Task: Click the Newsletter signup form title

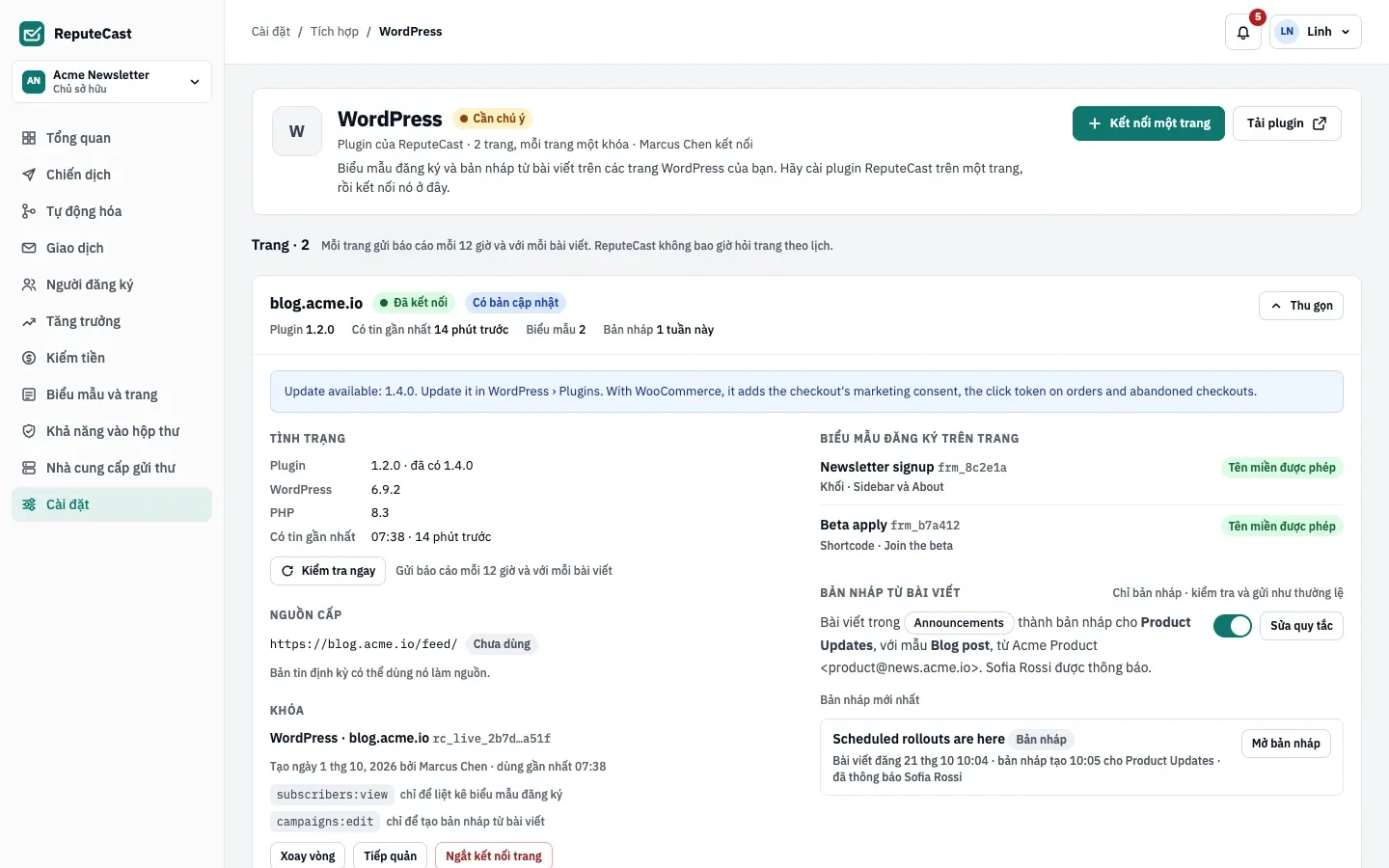Action: (877, 467)
